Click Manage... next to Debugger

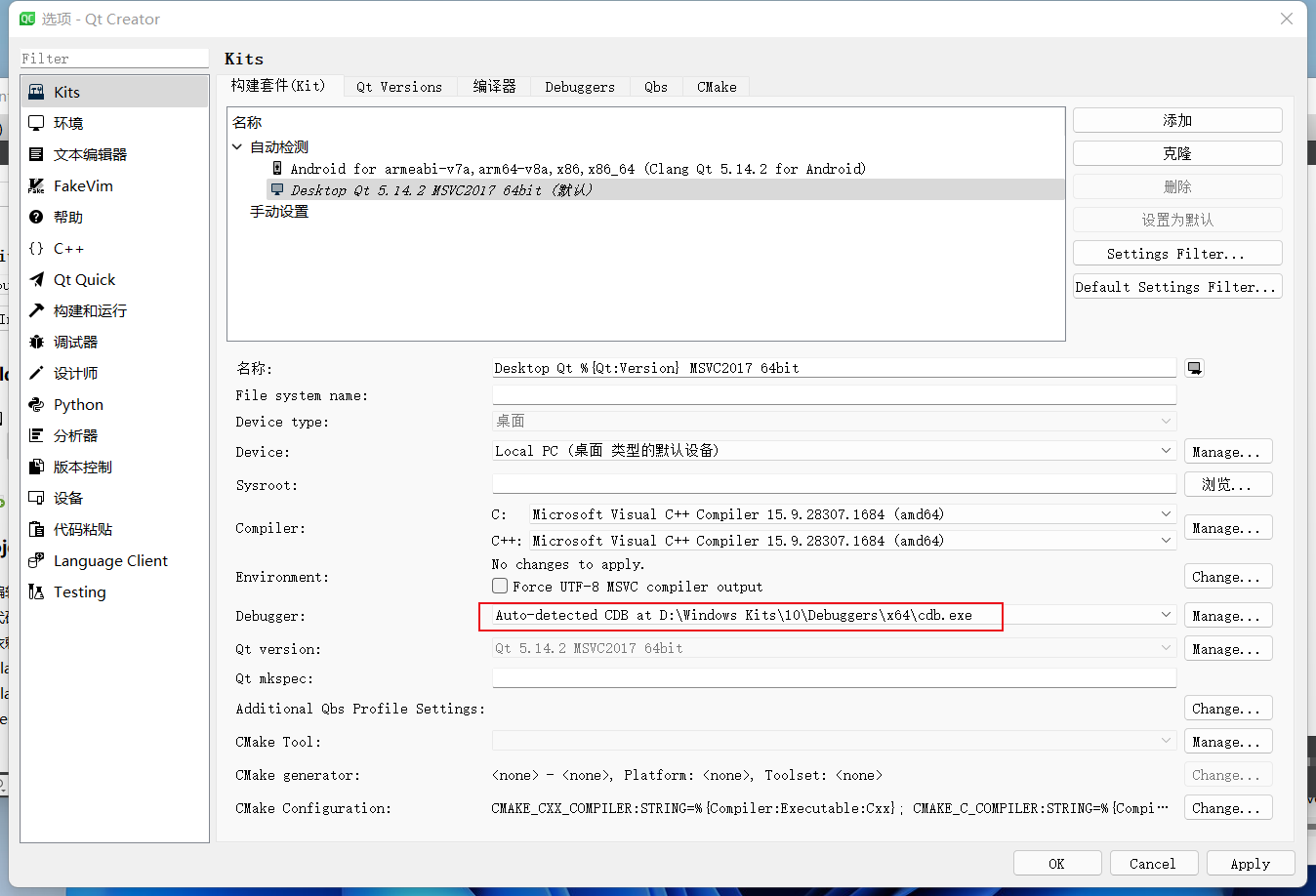1228,616
